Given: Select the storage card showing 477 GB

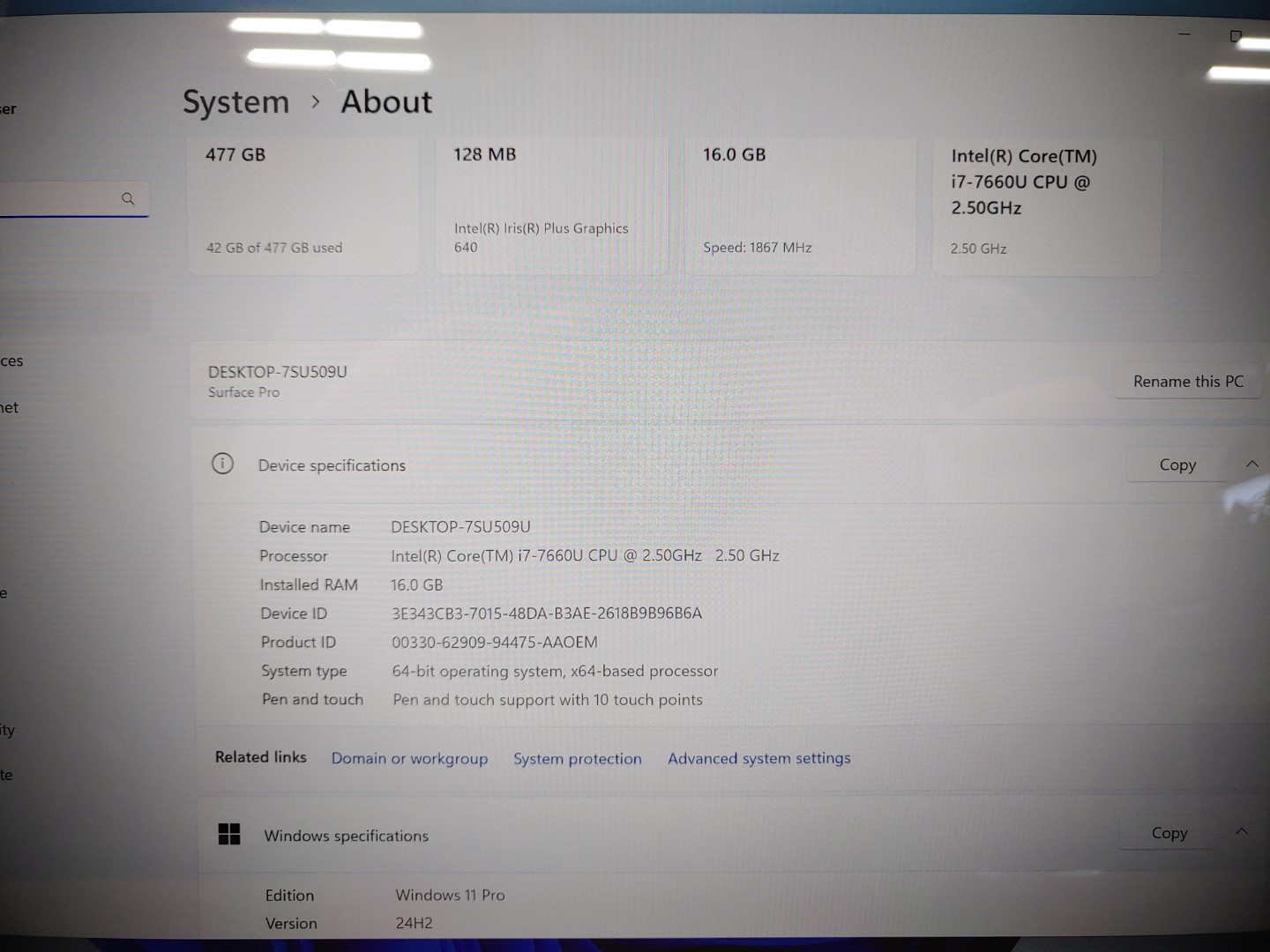Looking at the screenshot, I should click(x=303, y=203).
